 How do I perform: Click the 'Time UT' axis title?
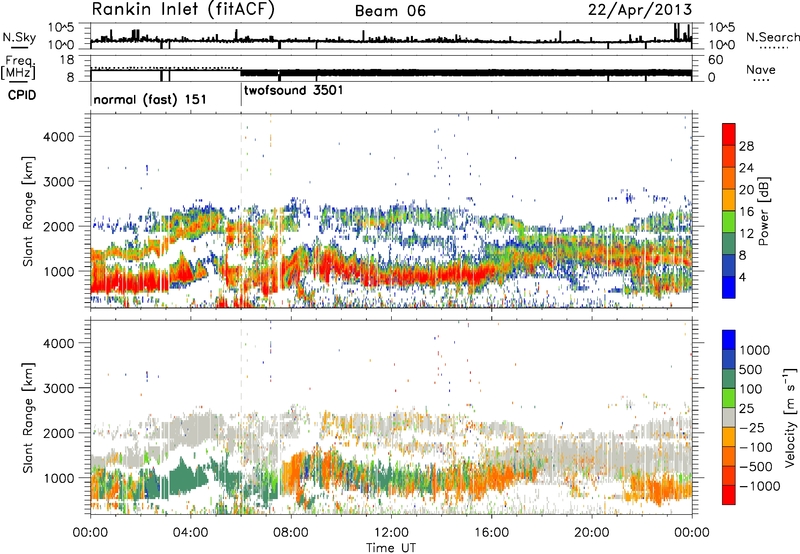pos(391,547)
